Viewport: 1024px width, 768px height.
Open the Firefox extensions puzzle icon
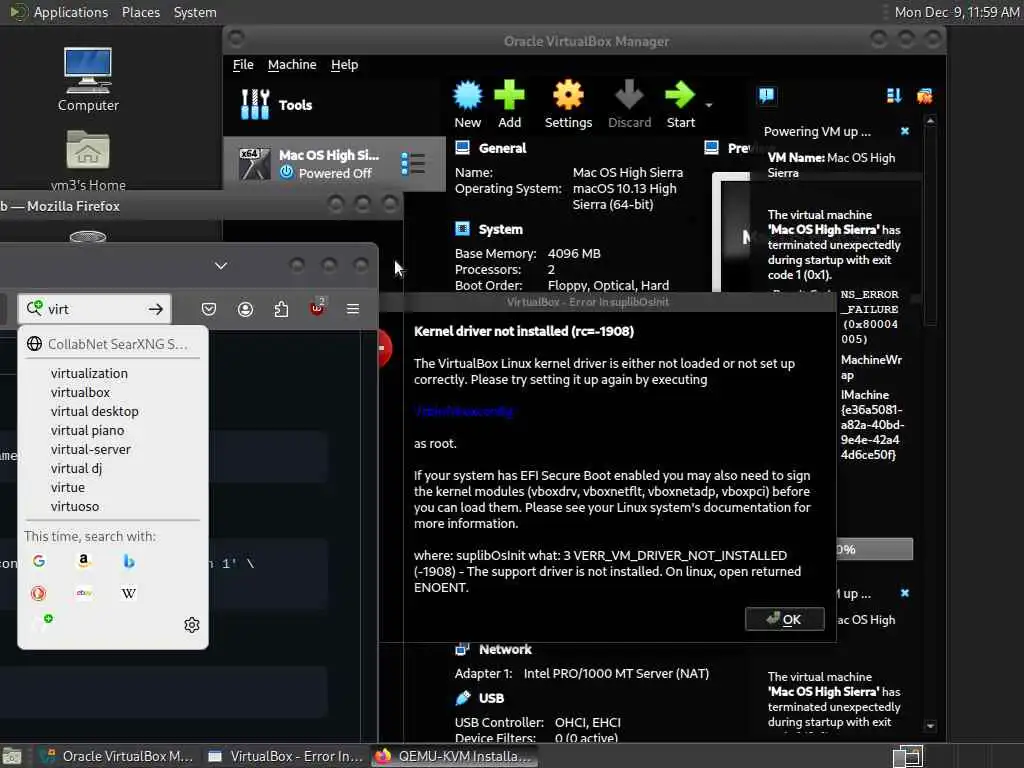click(281, 309)
